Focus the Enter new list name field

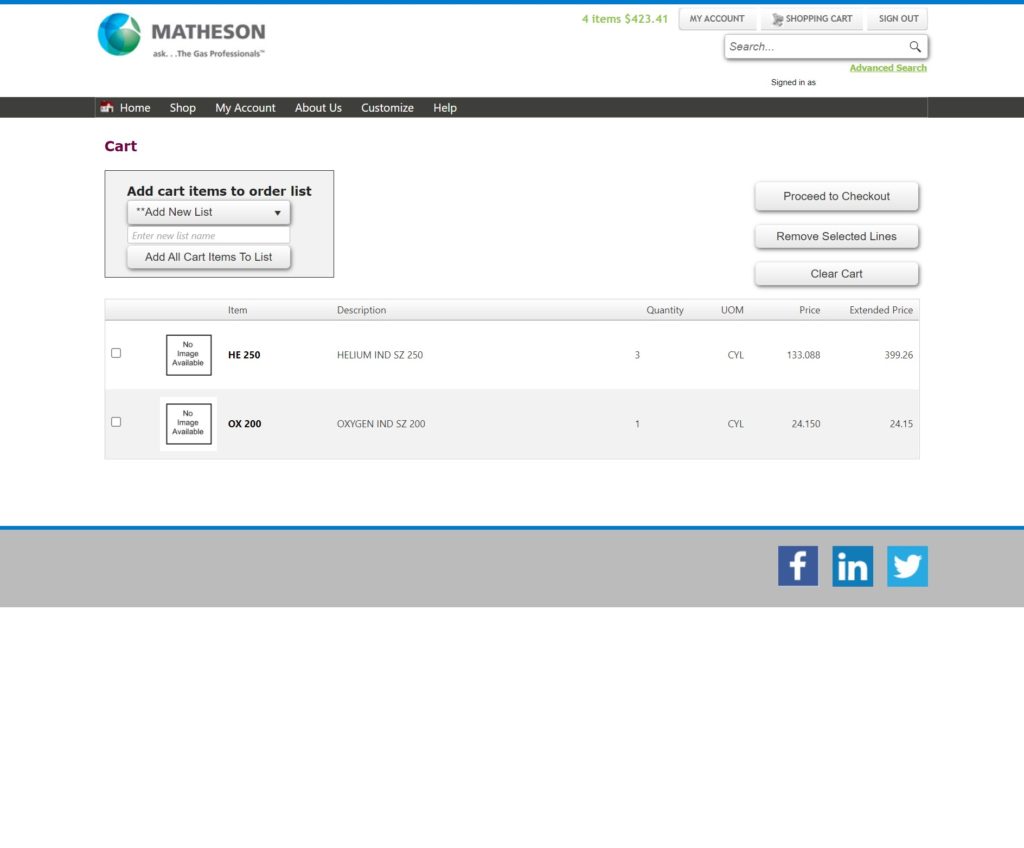(208, 236)
